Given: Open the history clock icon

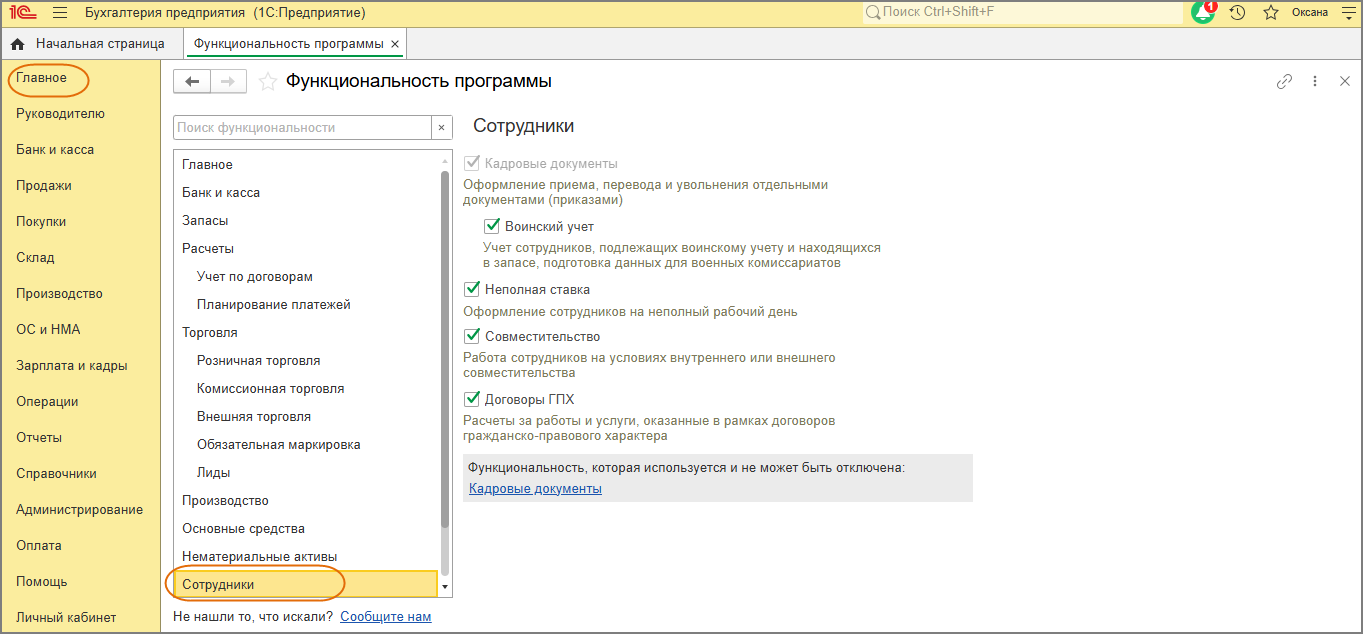Looking at the screenshot, I should coord(1237,13).
